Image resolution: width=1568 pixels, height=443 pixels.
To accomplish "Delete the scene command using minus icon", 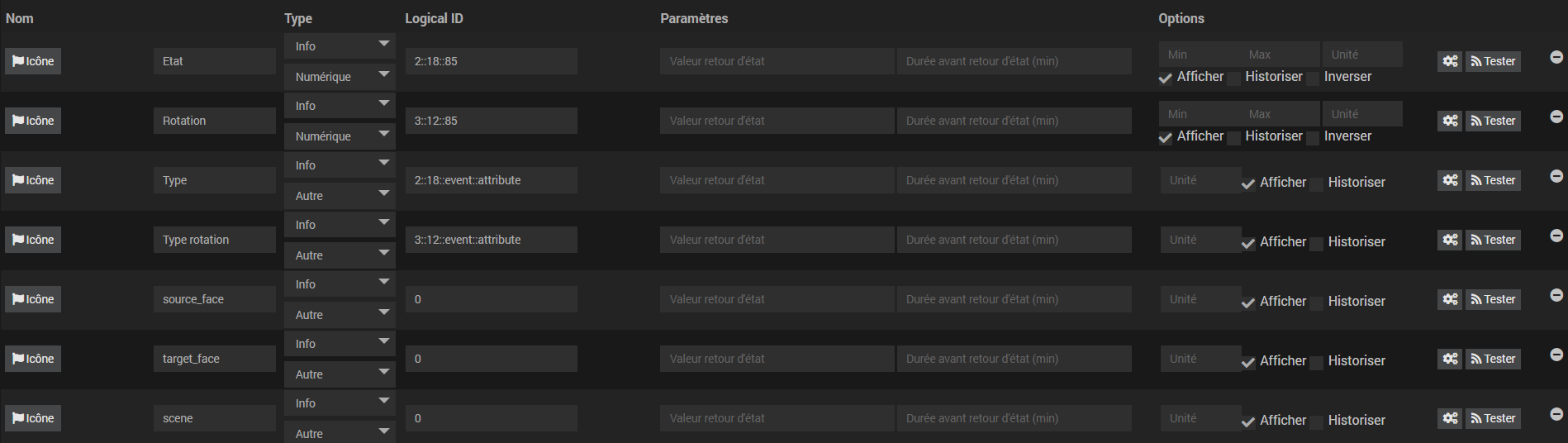I will tap(1556, 414).
